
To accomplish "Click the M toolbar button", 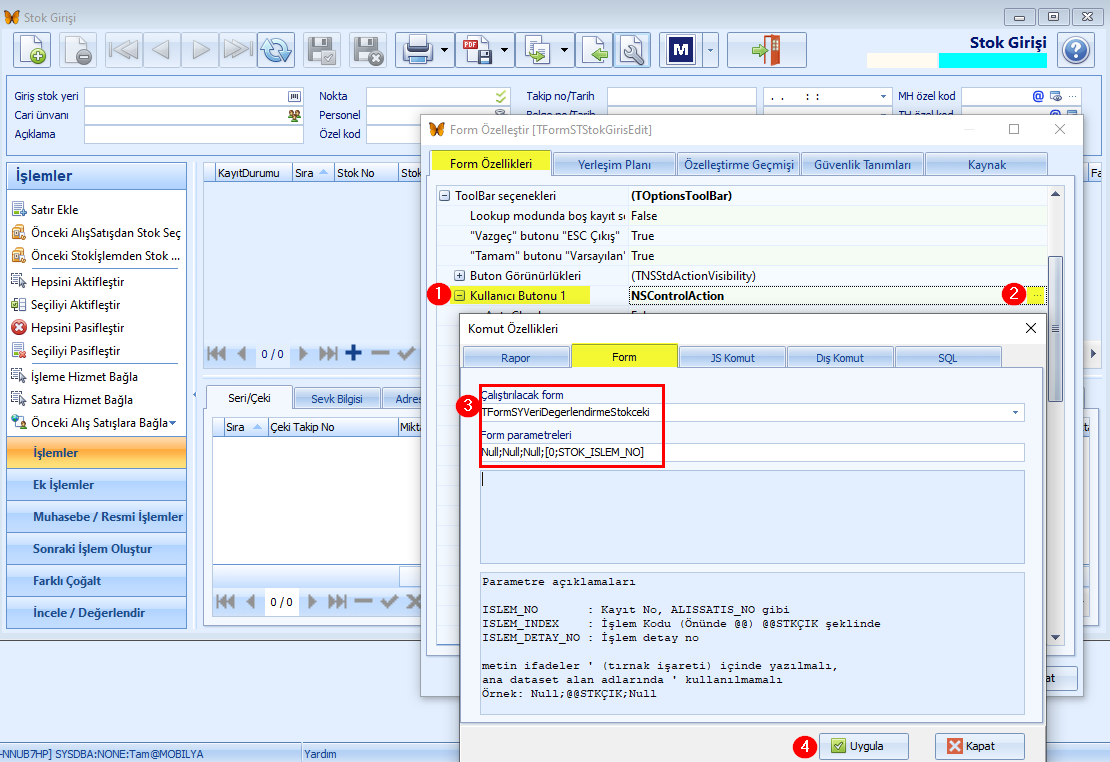I will click(x=681, y=50).
